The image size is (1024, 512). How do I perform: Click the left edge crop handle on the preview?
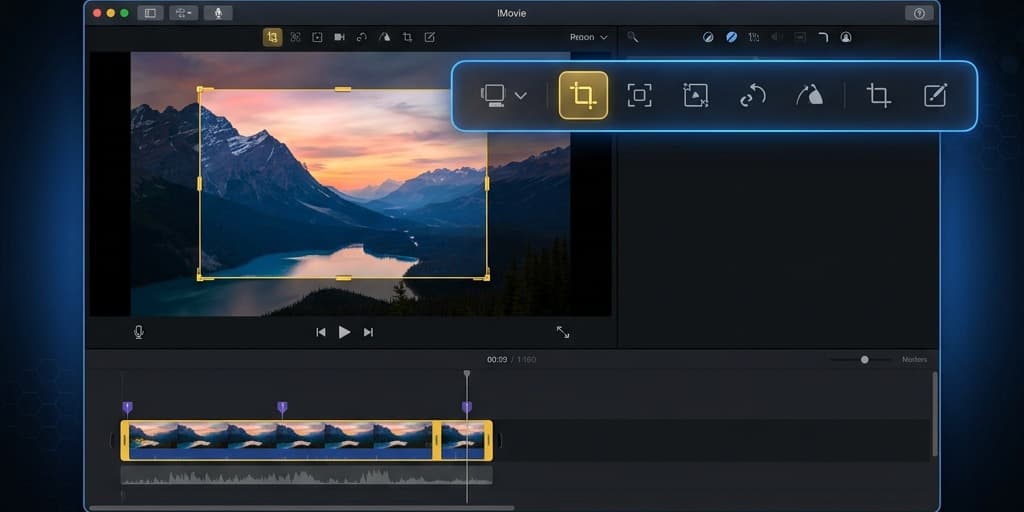click(x=200, y=184)
